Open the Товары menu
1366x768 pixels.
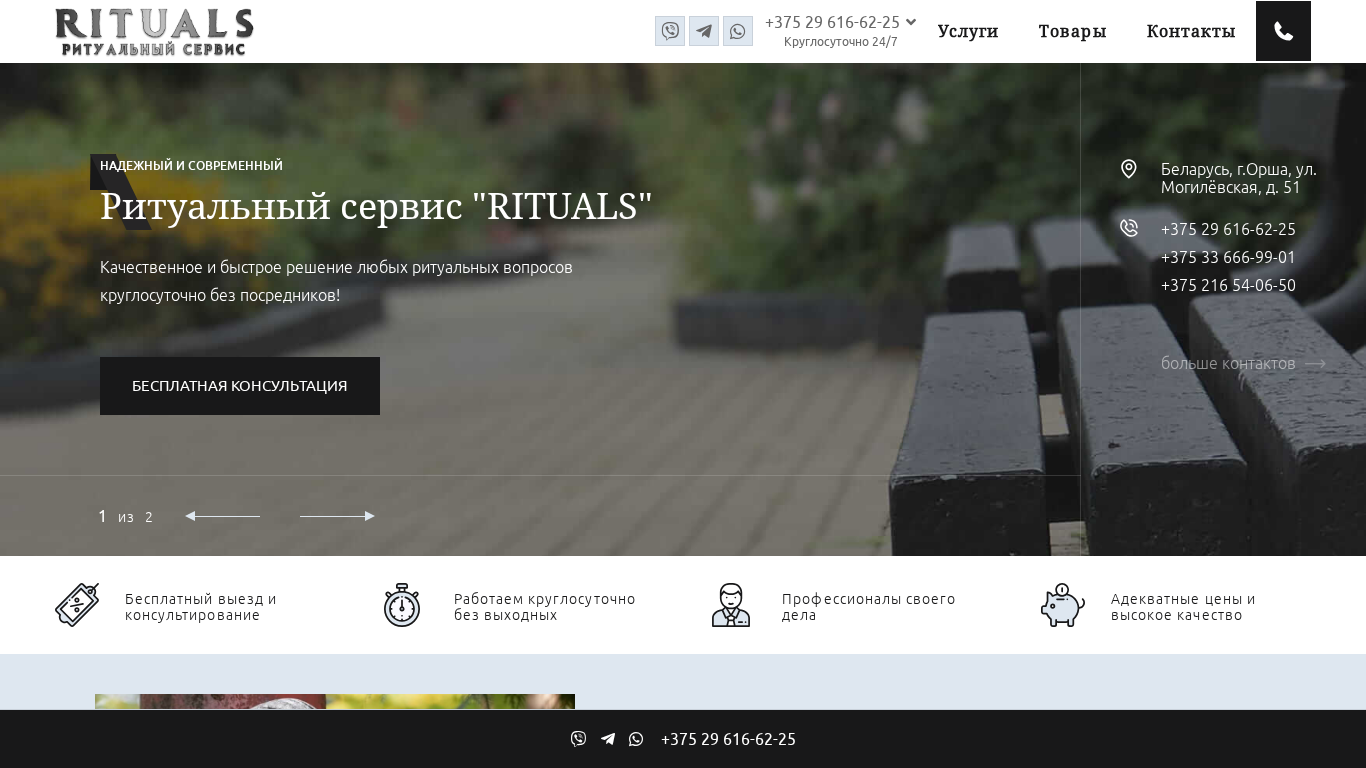[1072, 31]
